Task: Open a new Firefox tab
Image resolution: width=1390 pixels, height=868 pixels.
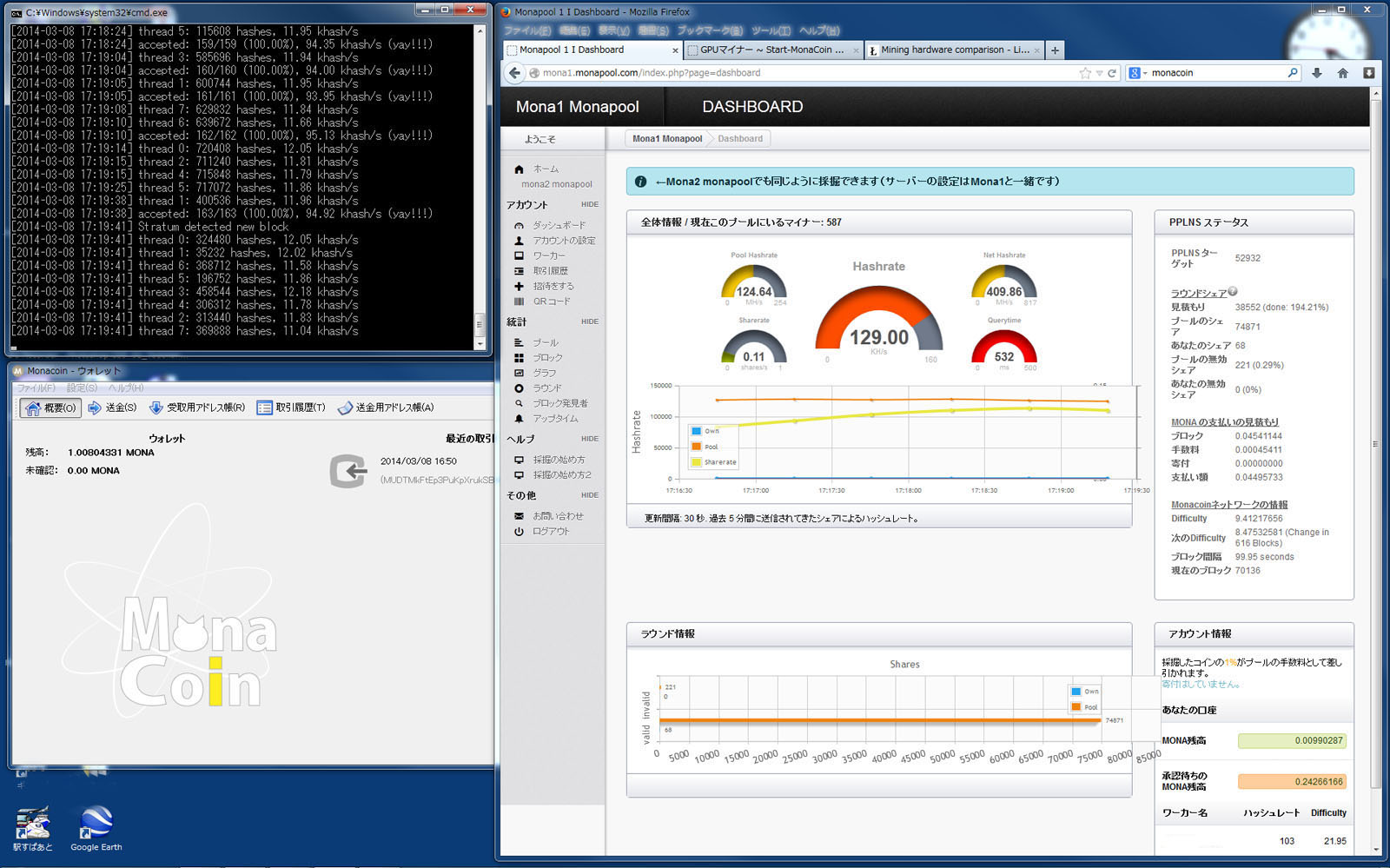Action: point(1055,50)
